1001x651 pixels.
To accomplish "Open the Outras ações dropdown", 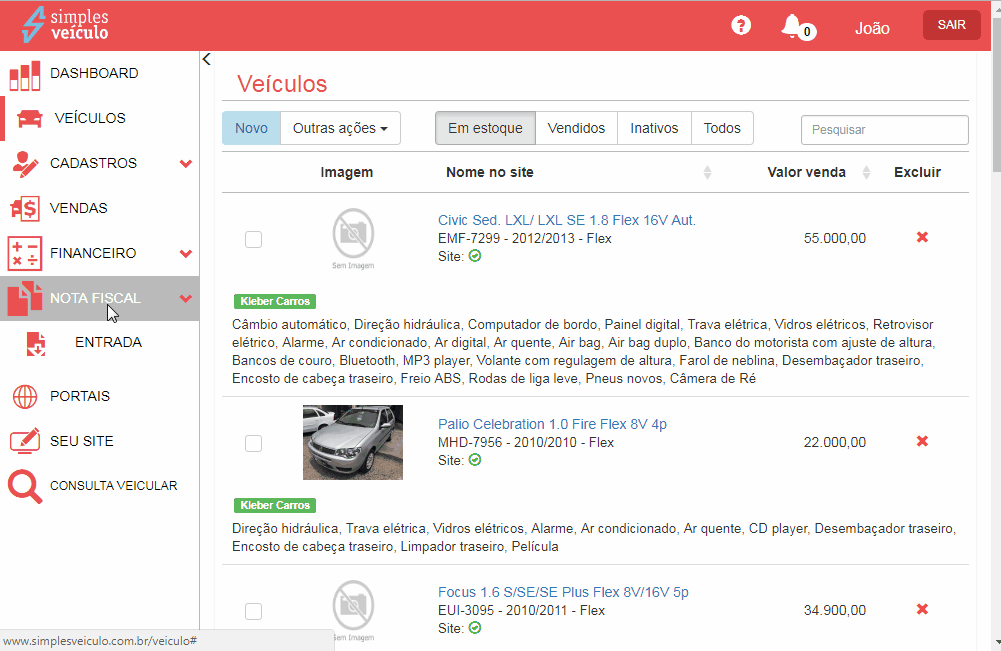I will [340, 128].
